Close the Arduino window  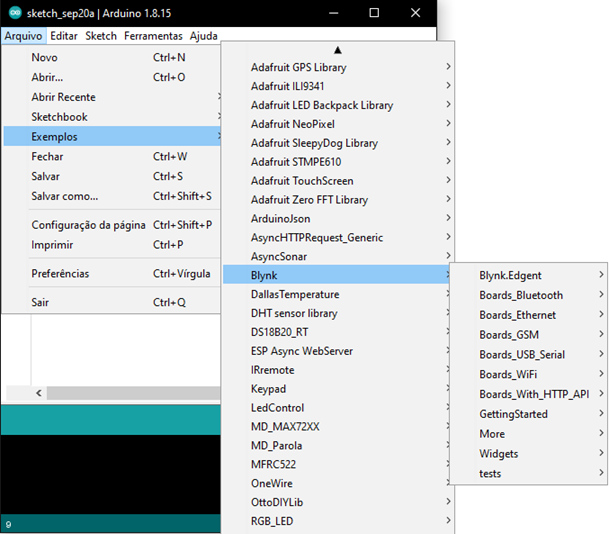click(416, 13)
